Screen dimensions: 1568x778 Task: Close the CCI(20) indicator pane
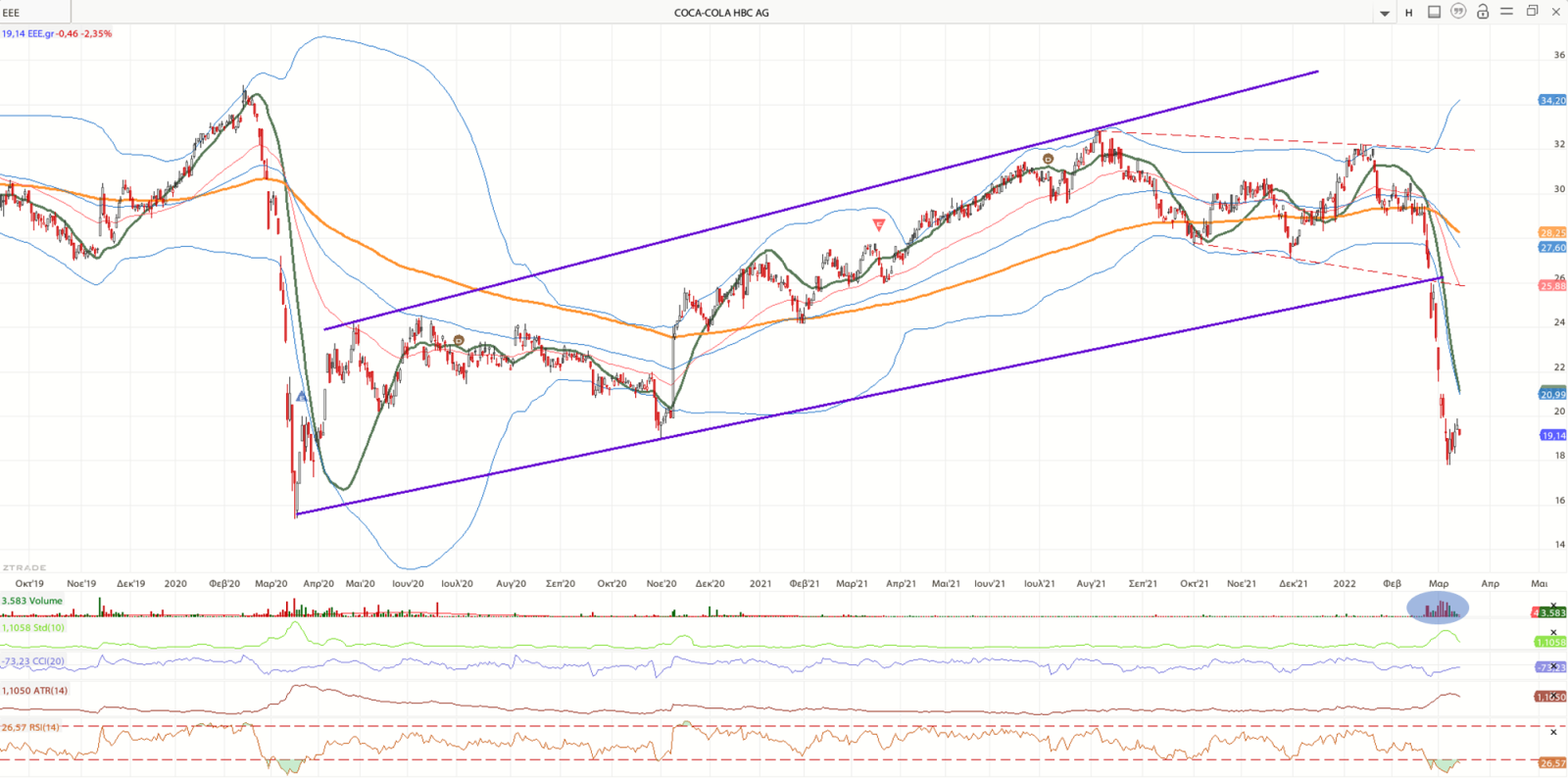tap(1553, 666)
